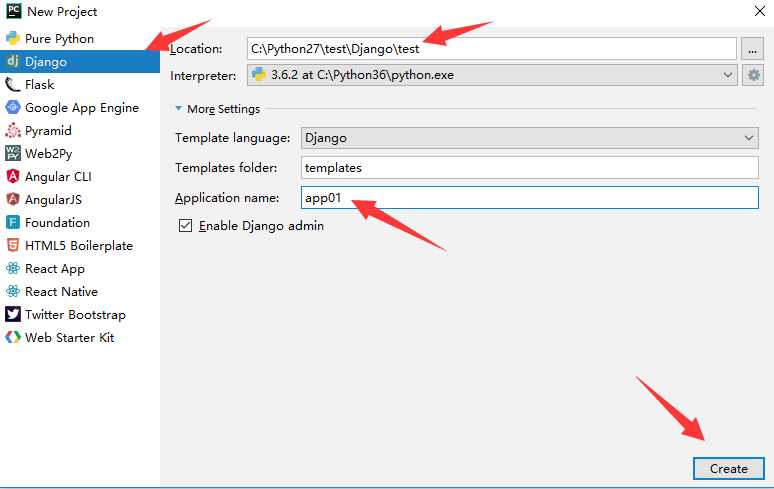Choose Pyramid project type
The height and width of the screenshot is (489, 774).
[80, 130]
